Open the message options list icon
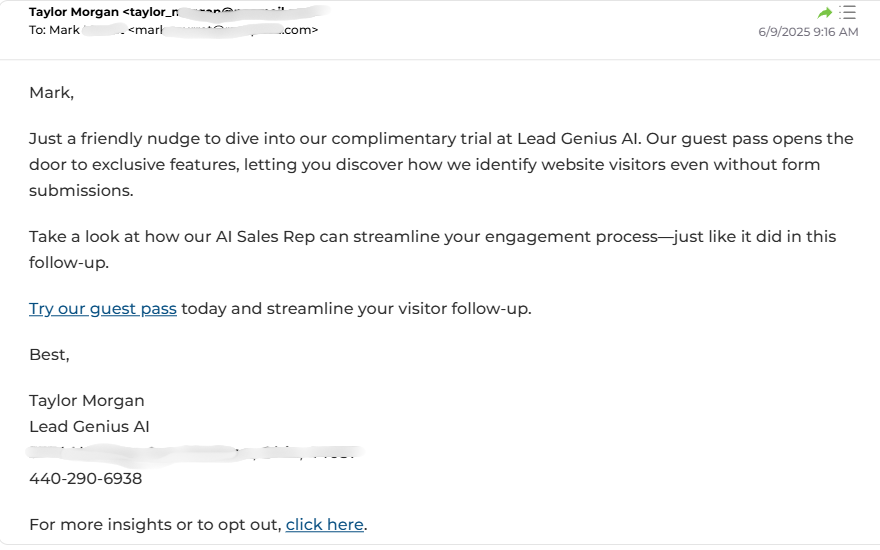 pos(847,12)
